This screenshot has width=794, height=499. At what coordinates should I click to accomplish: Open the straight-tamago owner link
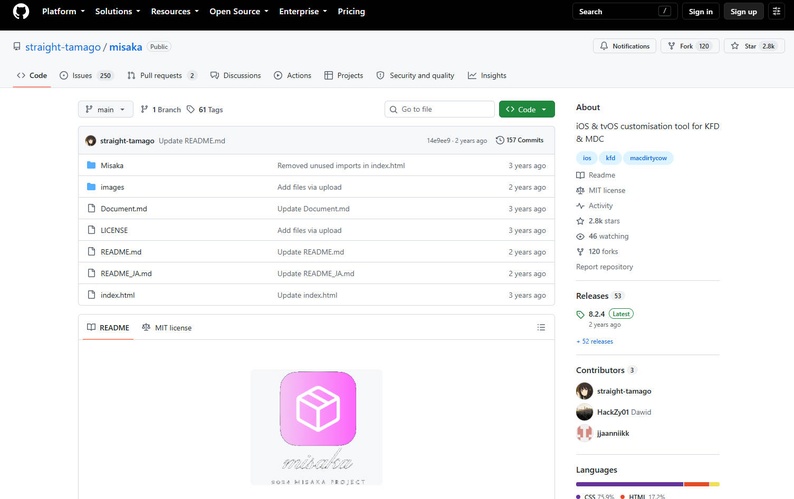tap(63, 47)
